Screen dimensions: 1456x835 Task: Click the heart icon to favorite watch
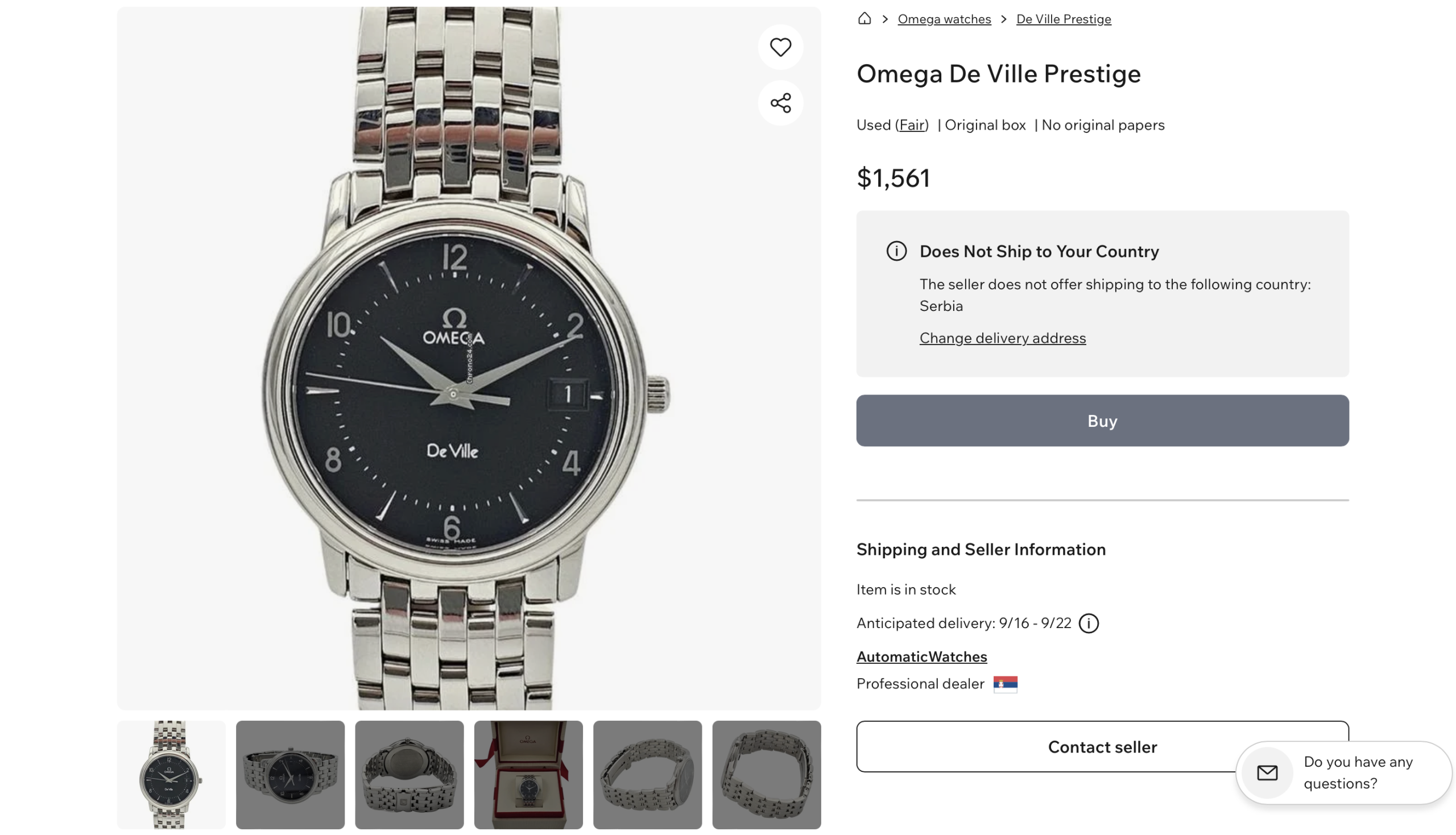point(780,47)
